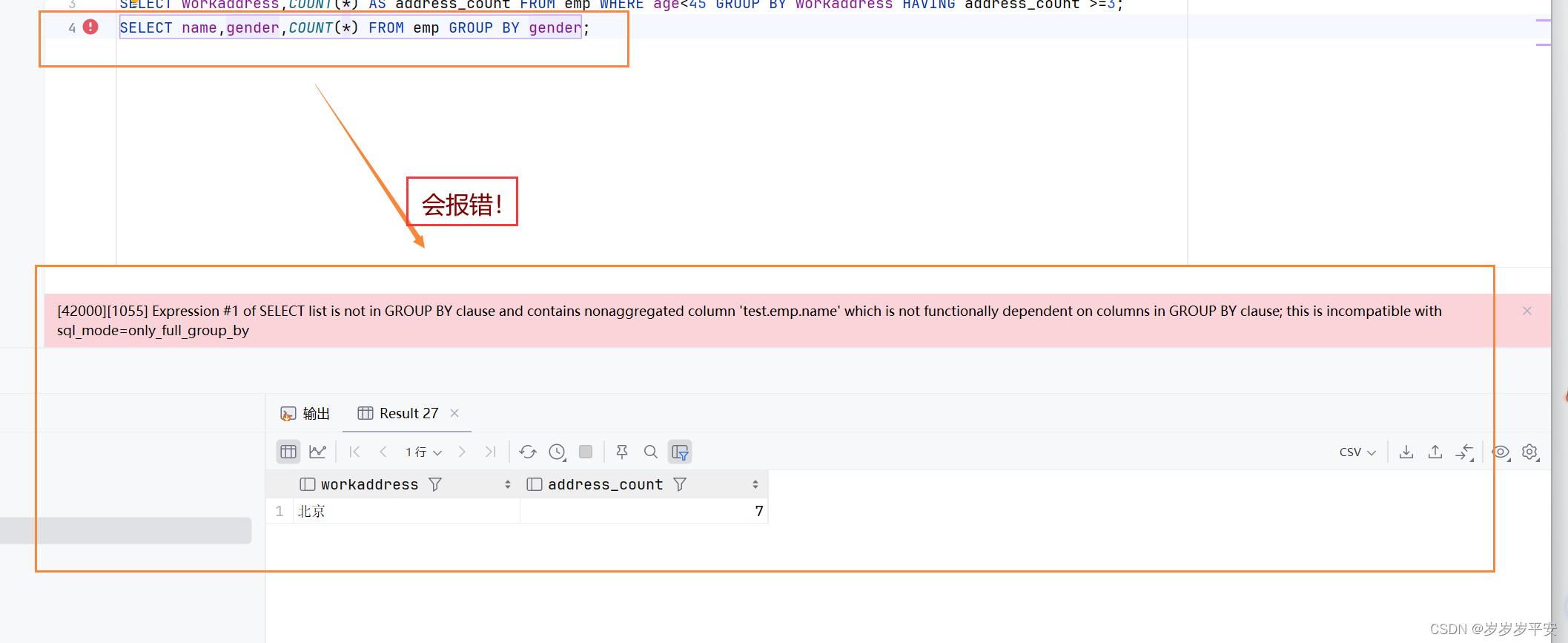Click the error message text
1568x643 pixels.
(x=750, y=320)
